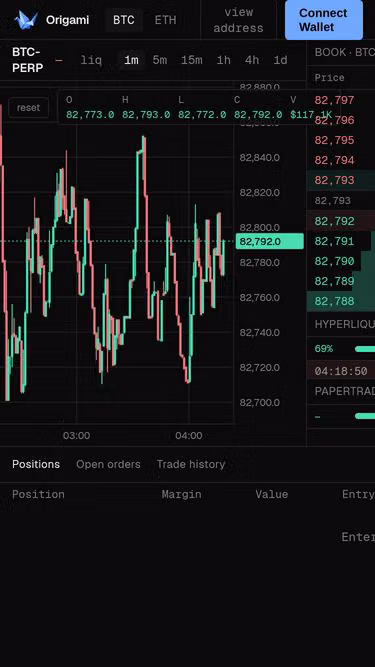The width and height of the screenshot is (375, 667).
Task: Click the 82,794 ask price
Action: [x=335, y=160]
